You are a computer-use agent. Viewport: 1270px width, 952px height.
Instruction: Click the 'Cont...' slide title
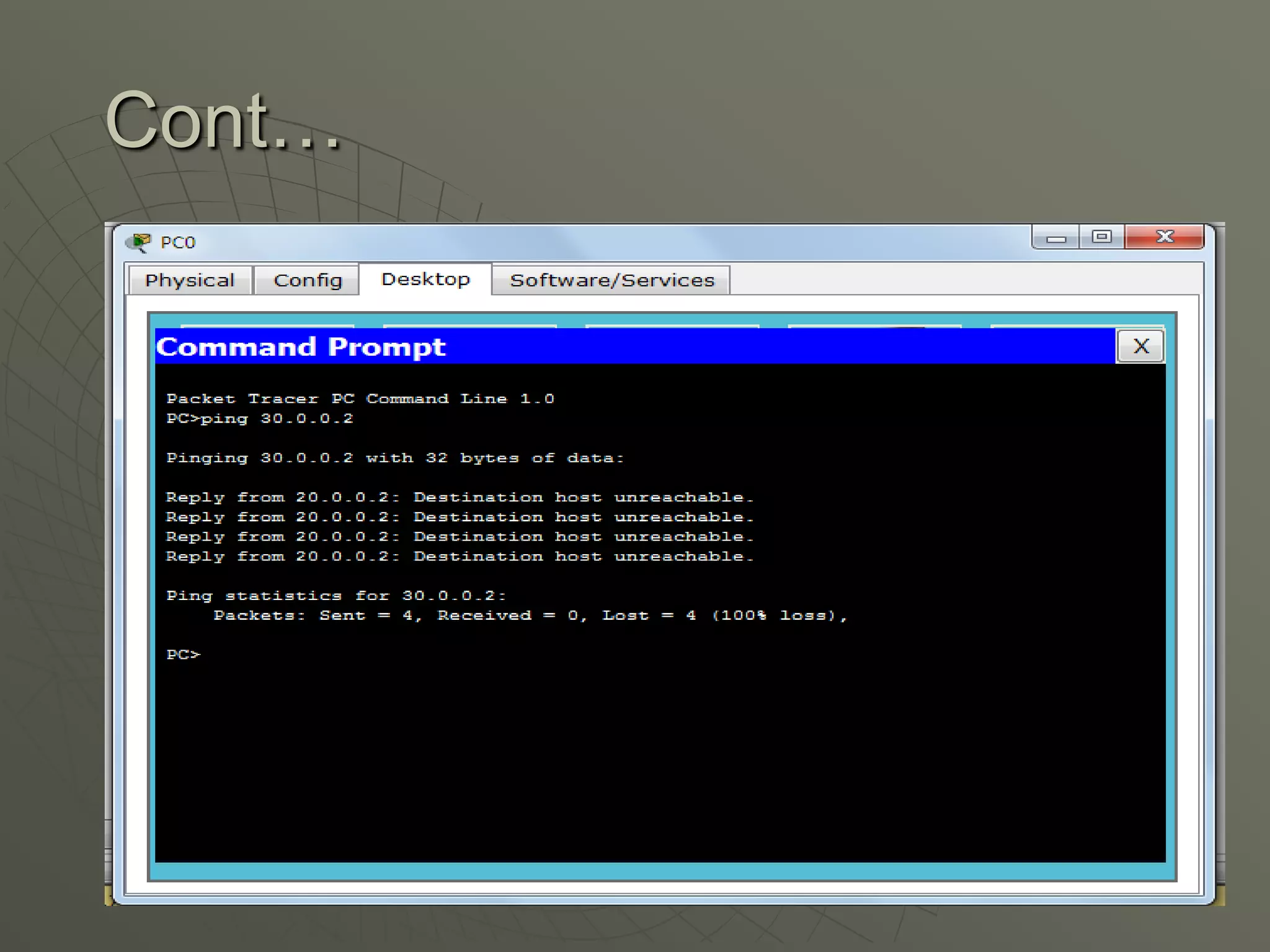(222, 121)
